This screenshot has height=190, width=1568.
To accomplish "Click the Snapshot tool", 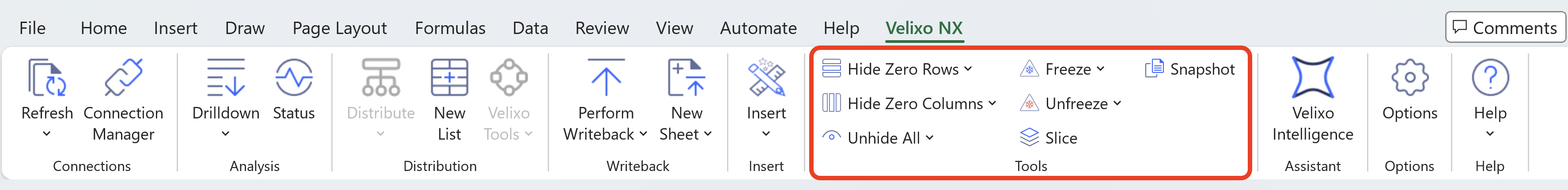I will coord(1189,69).
